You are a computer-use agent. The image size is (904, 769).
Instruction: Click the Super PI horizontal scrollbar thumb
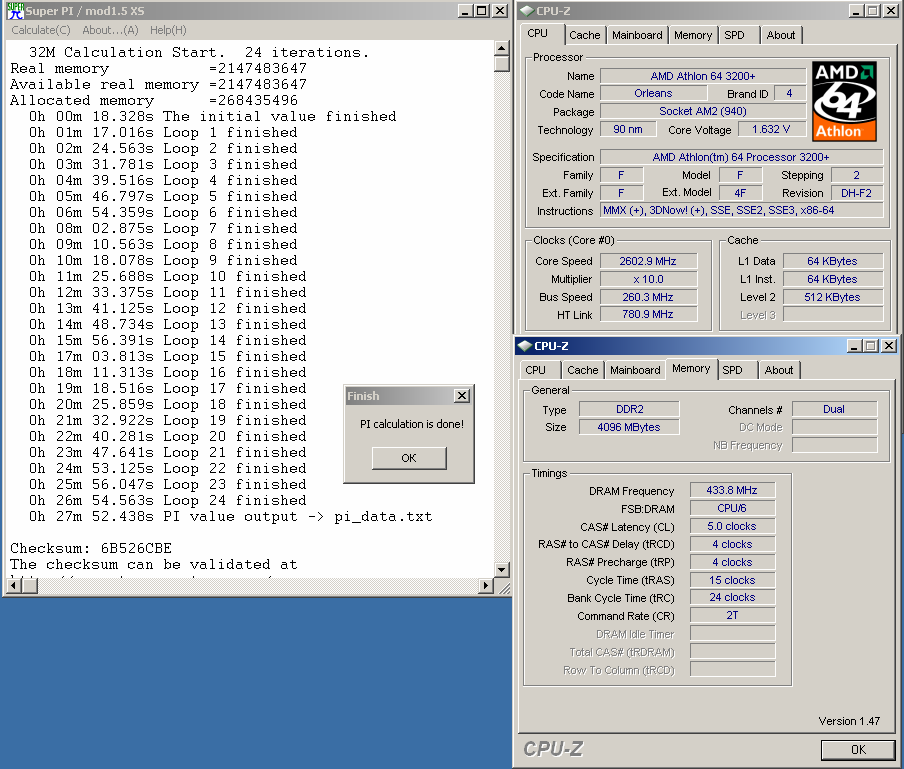29,586
